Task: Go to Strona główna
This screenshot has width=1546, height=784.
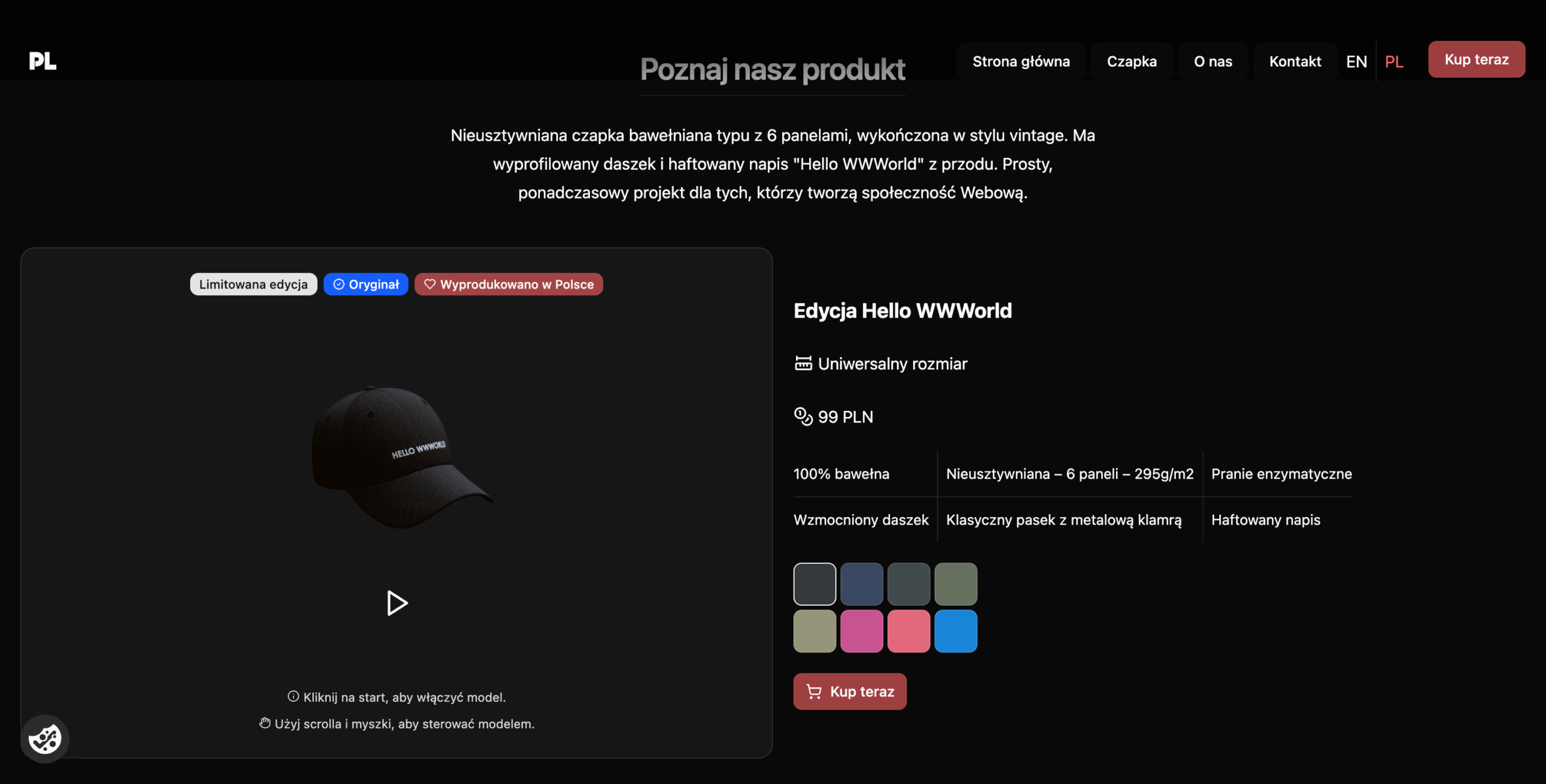Action: coord(1021,62)
